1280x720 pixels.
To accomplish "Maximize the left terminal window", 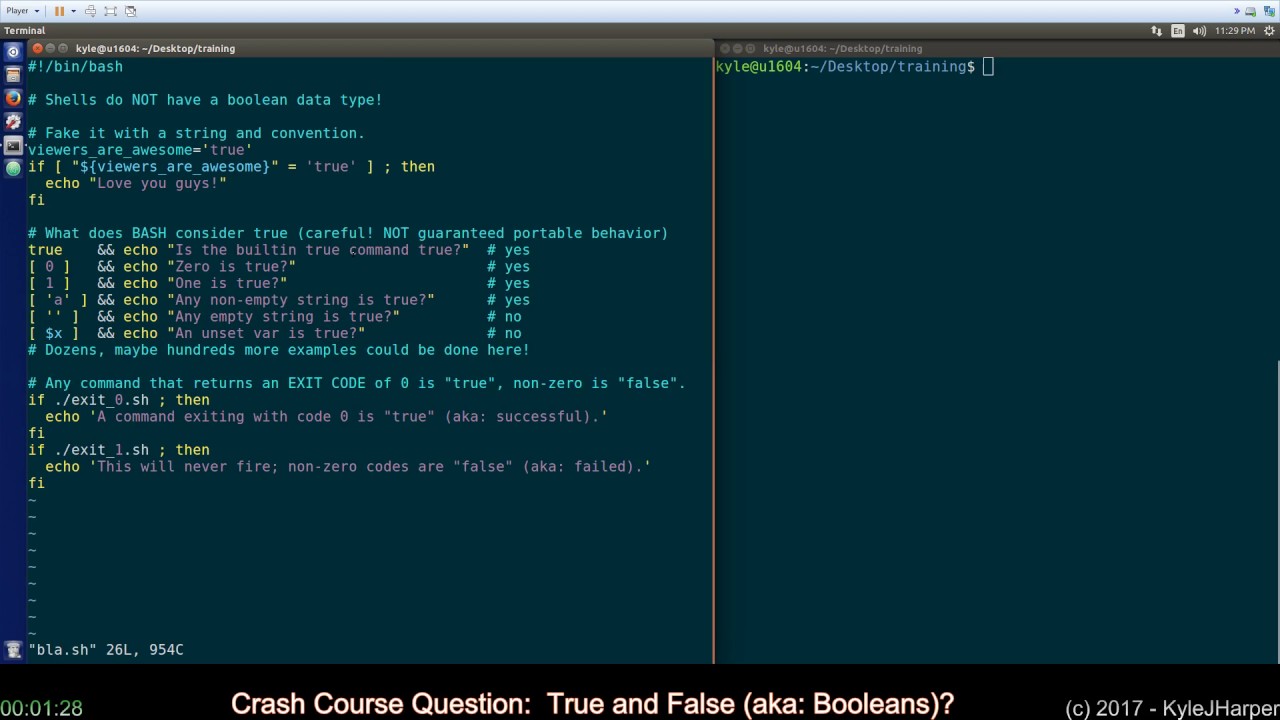I will pyautogui.click(x=64, y=48).
